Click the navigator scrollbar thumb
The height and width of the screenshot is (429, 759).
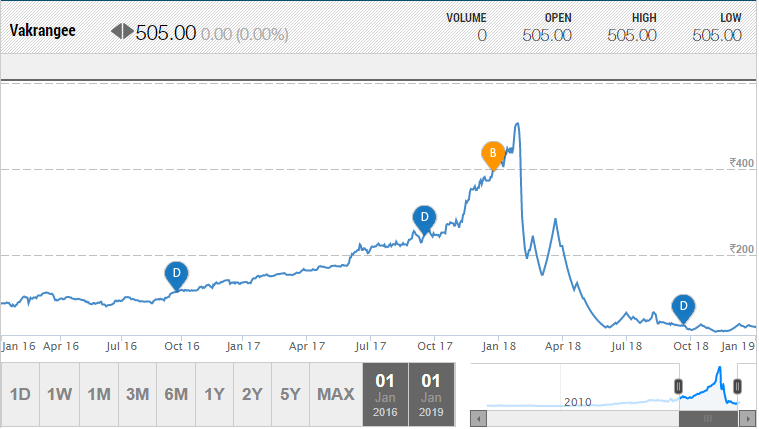(708, 419)
